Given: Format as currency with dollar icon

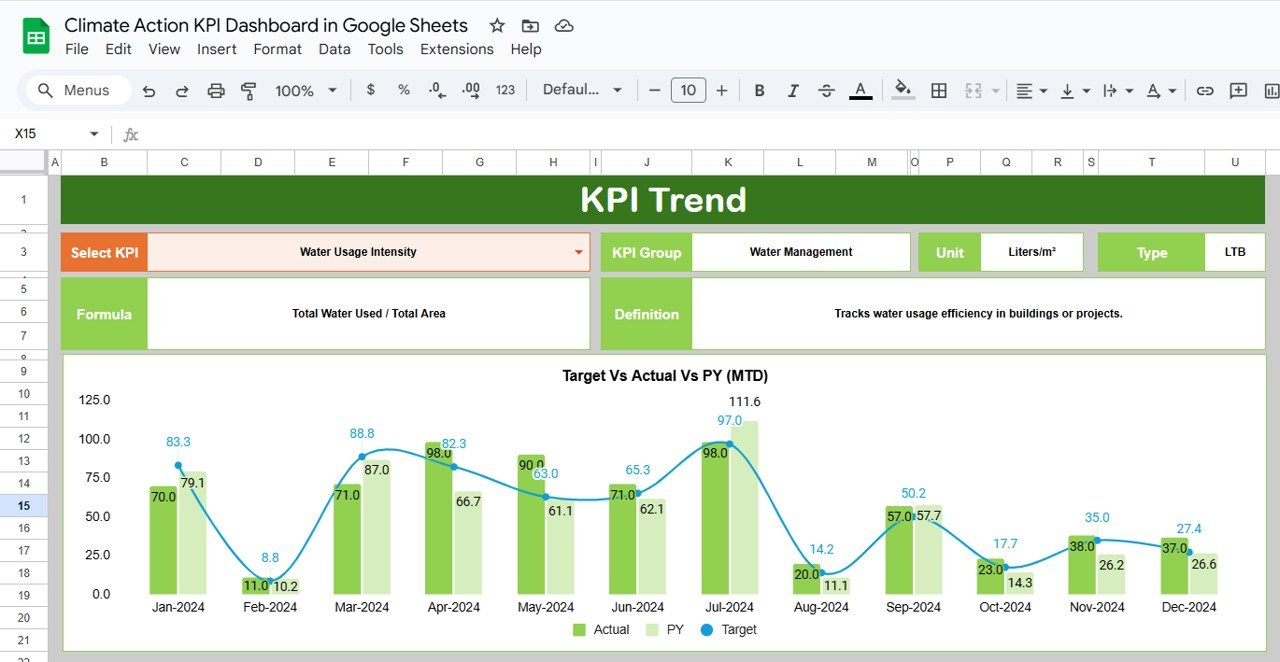Looking at the screenshot, I should pos(371,90).
